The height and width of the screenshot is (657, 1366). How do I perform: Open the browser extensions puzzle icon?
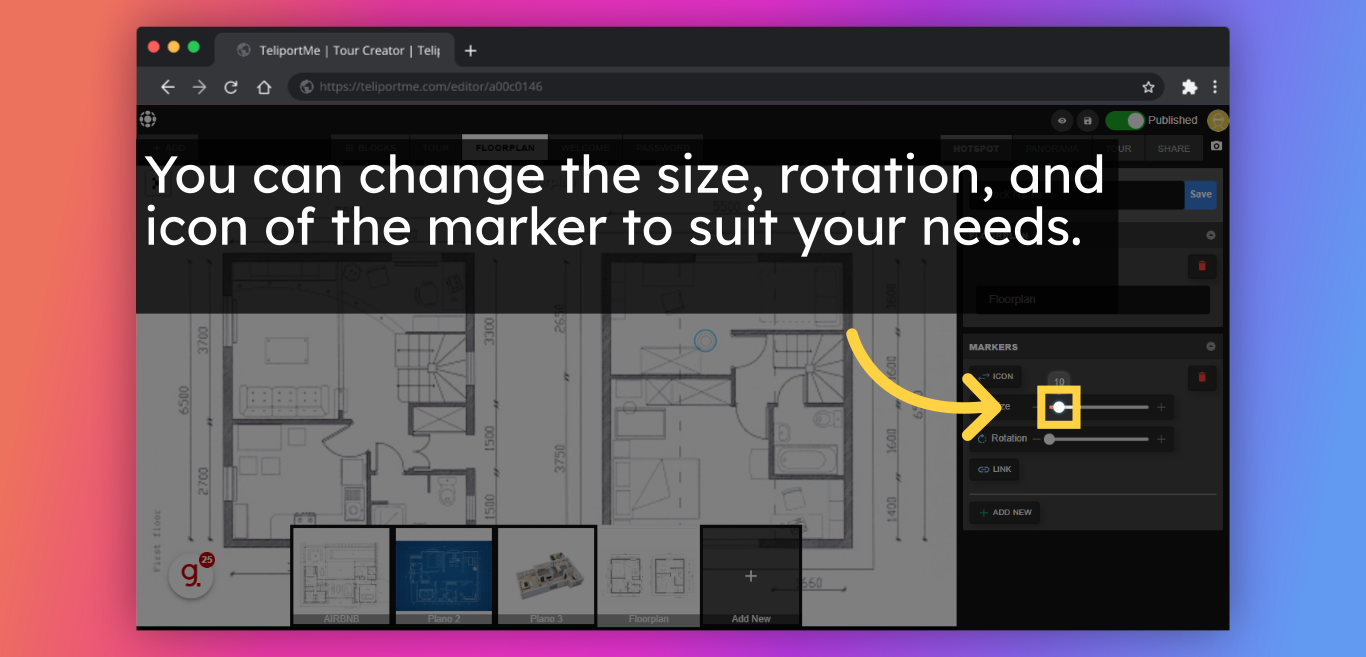click(1189, 87)
